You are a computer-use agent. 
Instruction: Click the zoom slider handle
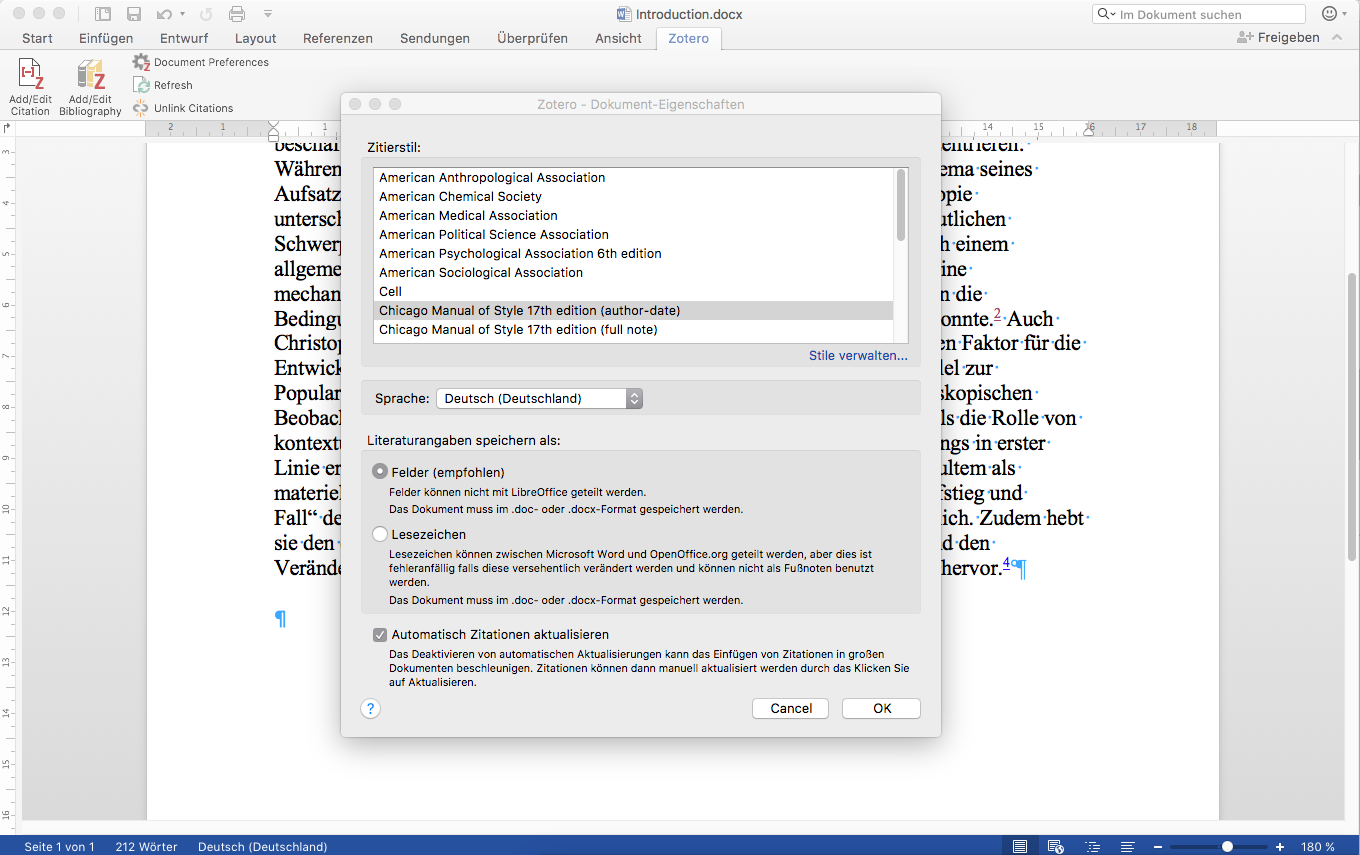[1227, 847]
